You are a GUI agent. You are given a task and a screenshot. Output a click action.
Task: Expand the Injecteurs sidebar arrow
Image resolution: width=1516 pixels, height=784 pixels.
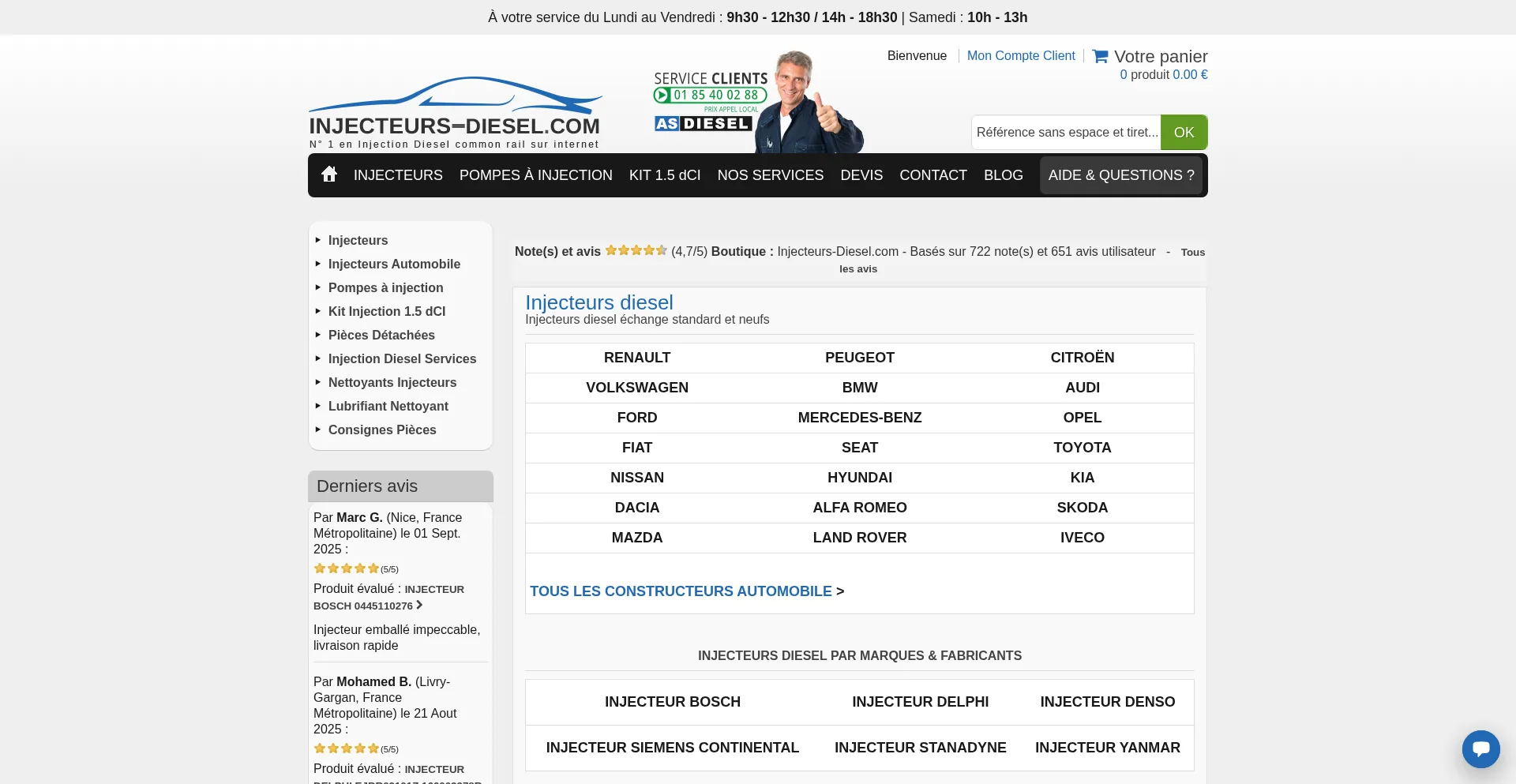click(x=318, y=240)
